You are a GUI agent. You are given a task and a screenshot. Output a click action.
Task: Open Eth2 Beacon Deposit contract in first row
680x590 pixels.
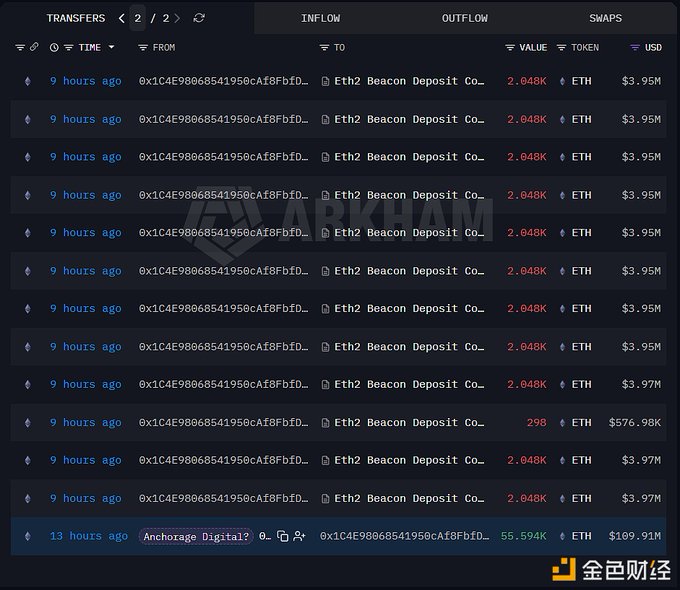pos(409,81)
